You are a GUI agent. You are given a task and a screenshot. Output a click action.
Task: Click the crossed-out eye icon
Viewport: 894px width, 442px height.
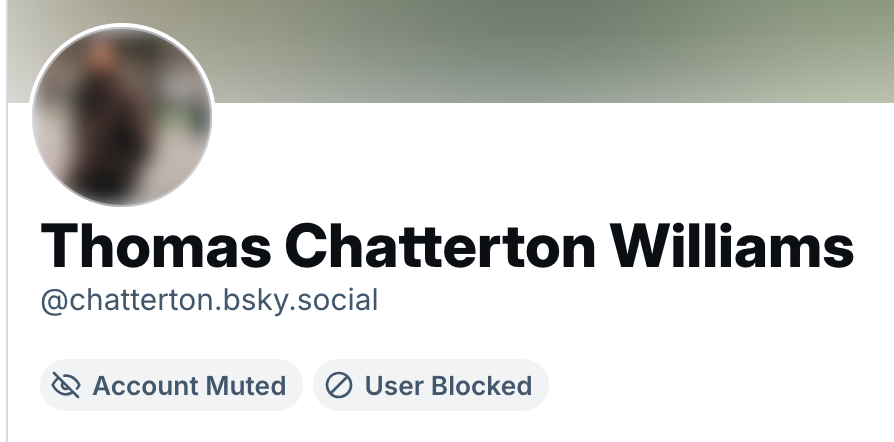pyautogui.click(x=66, y=385)
